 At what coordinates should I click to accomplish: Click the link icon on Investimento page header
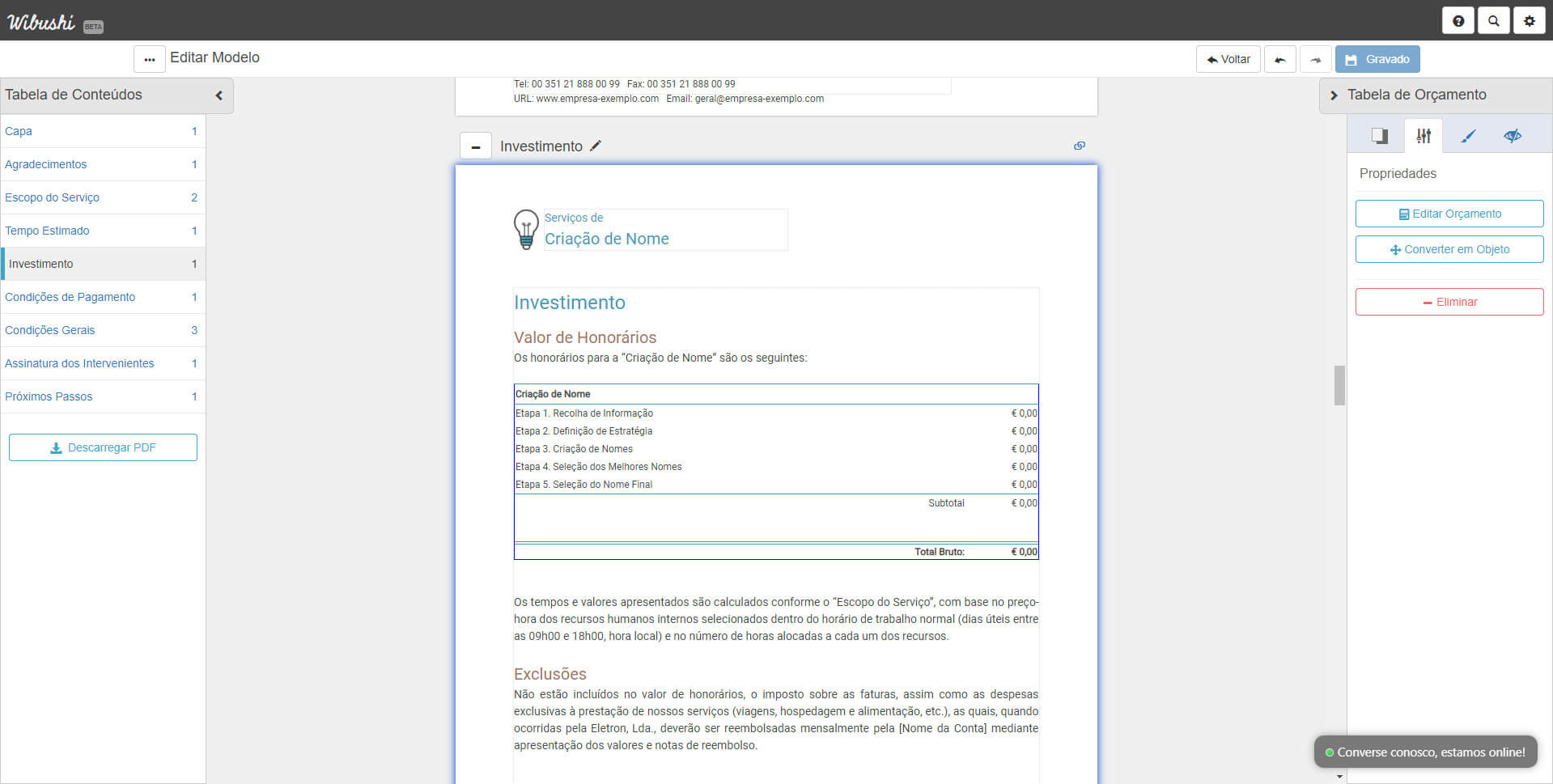pyautogui.click(x=1080, y=146)
